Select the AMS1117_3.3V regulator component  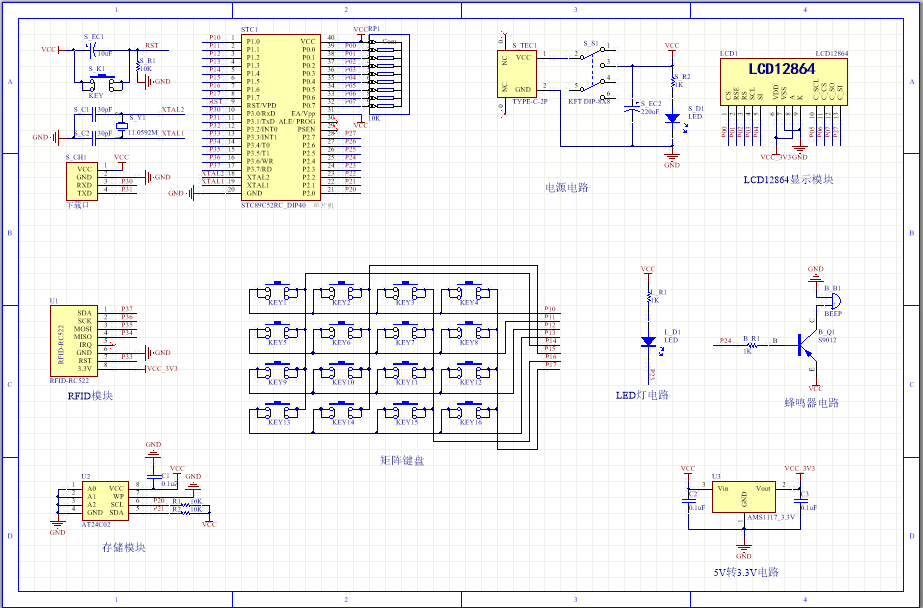tap(743, 498)
